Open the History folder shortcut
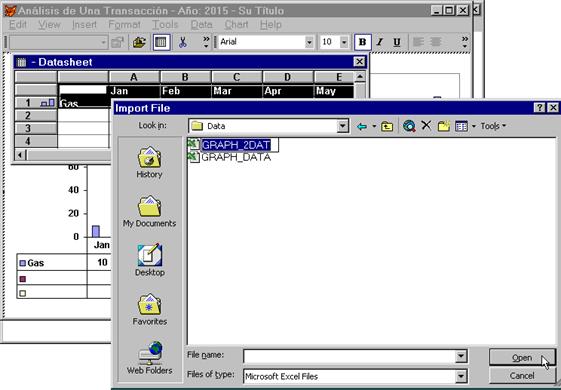 150,162
